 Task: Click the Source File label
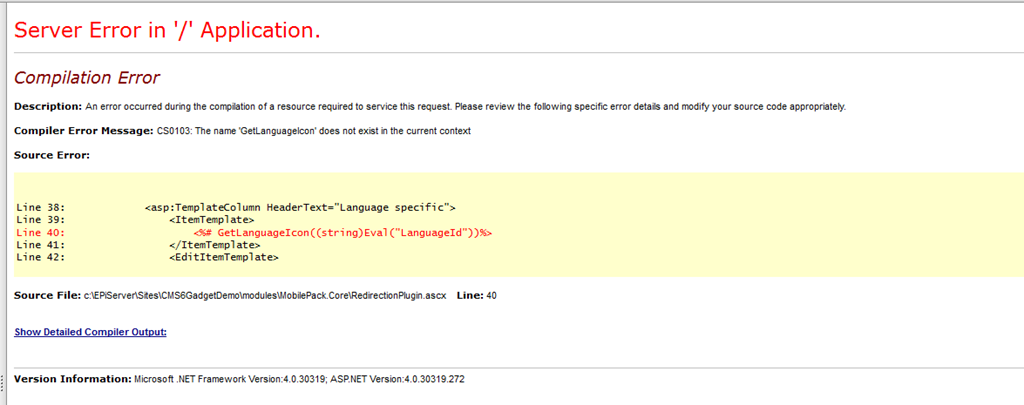click(47, 297)
